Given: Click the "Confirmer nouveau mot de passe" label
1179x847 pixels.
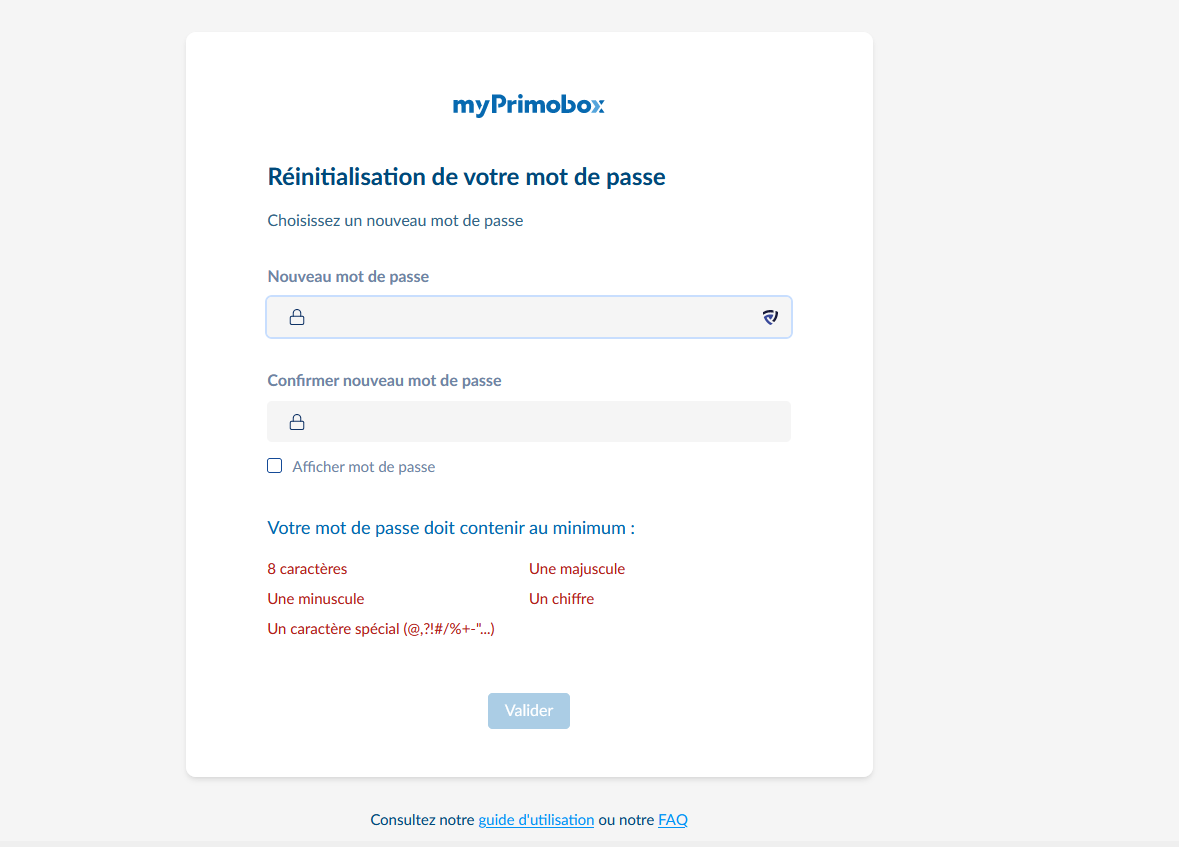Looking at the screenshot, I should click(x=384, y=381).
